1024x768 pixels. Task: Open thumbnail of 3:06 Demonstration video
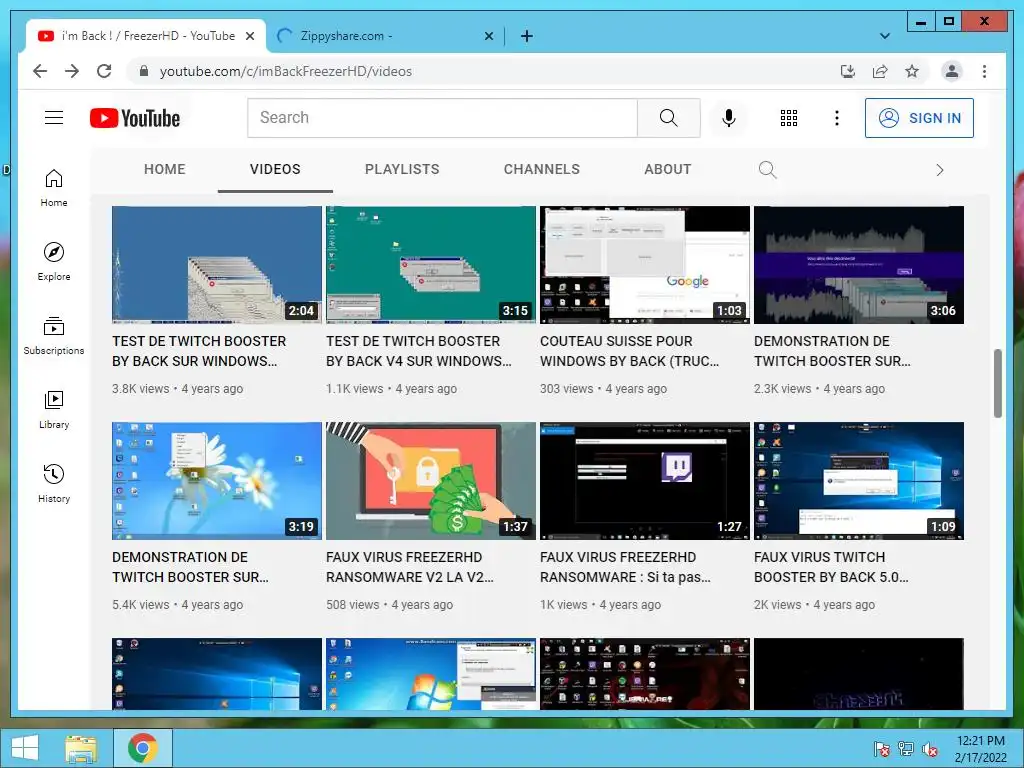click(859, 264)
